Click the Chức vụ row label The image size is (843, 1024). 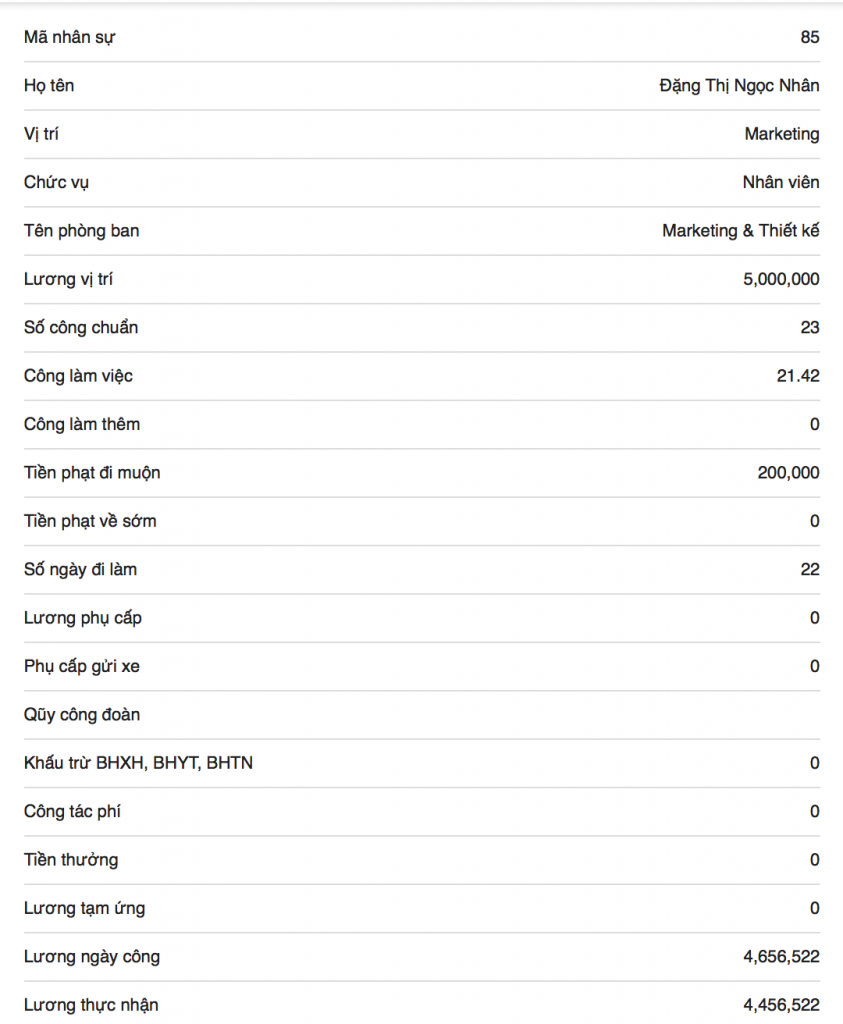56,182
